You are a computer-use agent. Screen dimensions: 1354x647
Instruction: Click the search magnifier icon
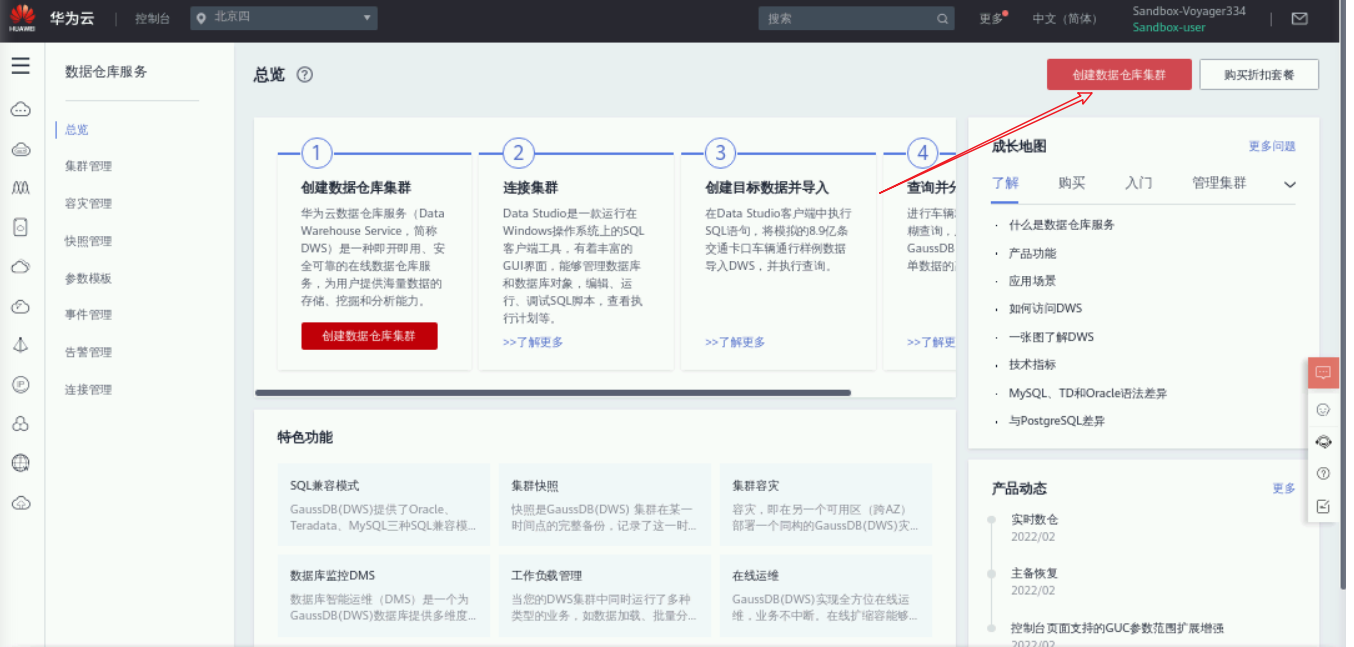click(942, 19)
